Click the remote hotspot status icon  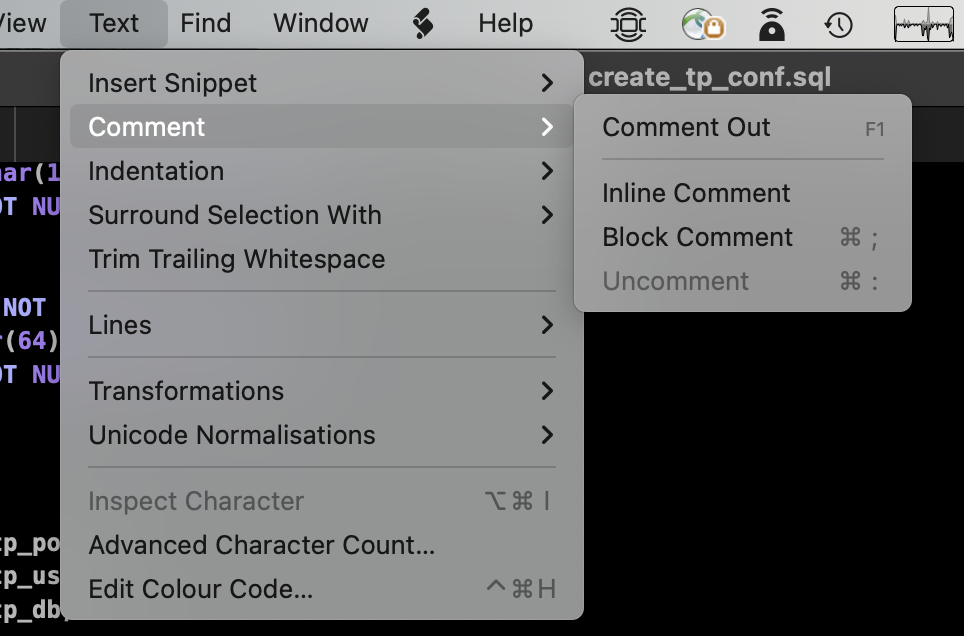(771, 24)
